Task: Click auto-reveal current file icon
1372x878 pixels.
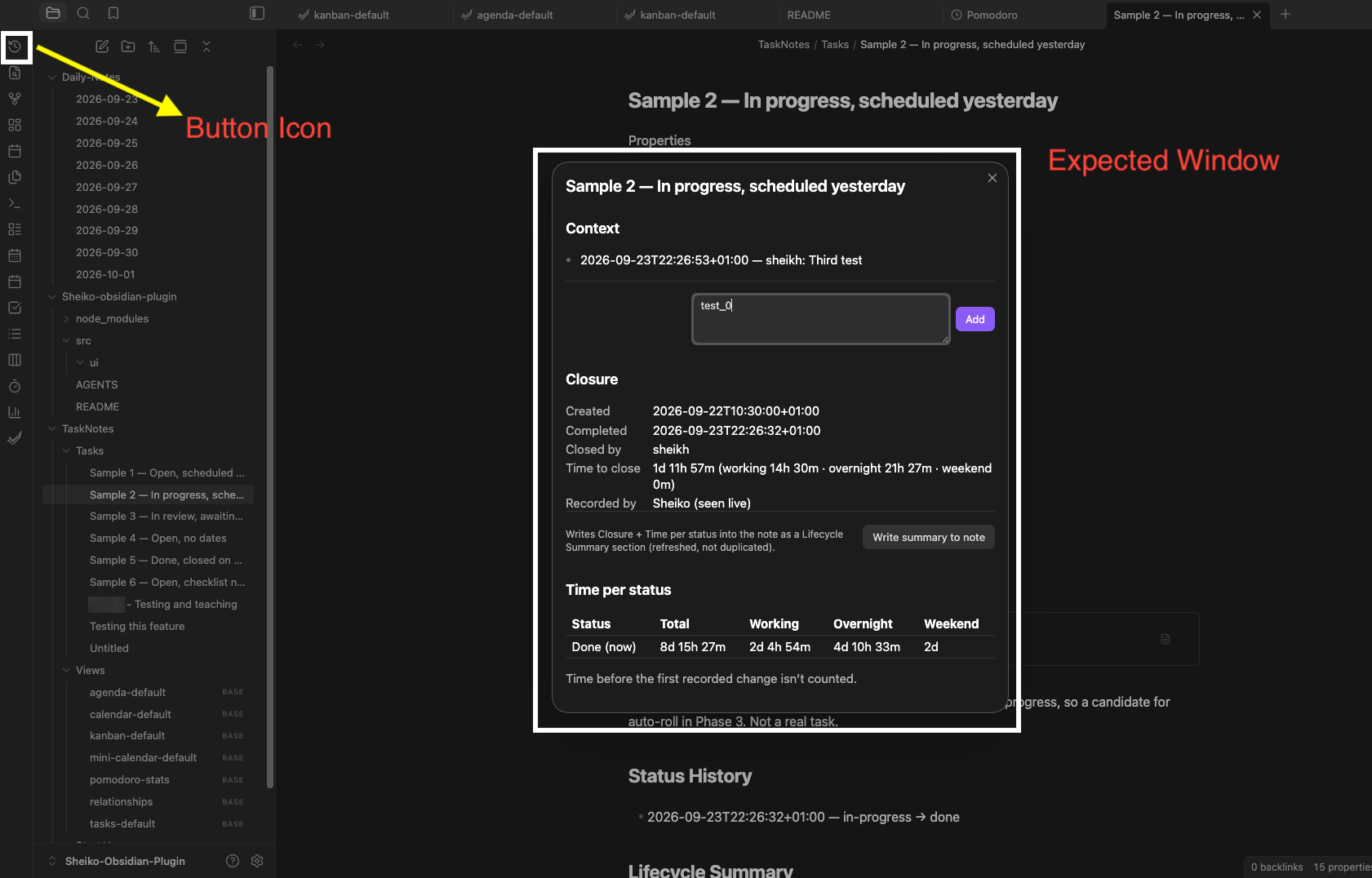Action: pyautogui.click(x=180, y=47)
